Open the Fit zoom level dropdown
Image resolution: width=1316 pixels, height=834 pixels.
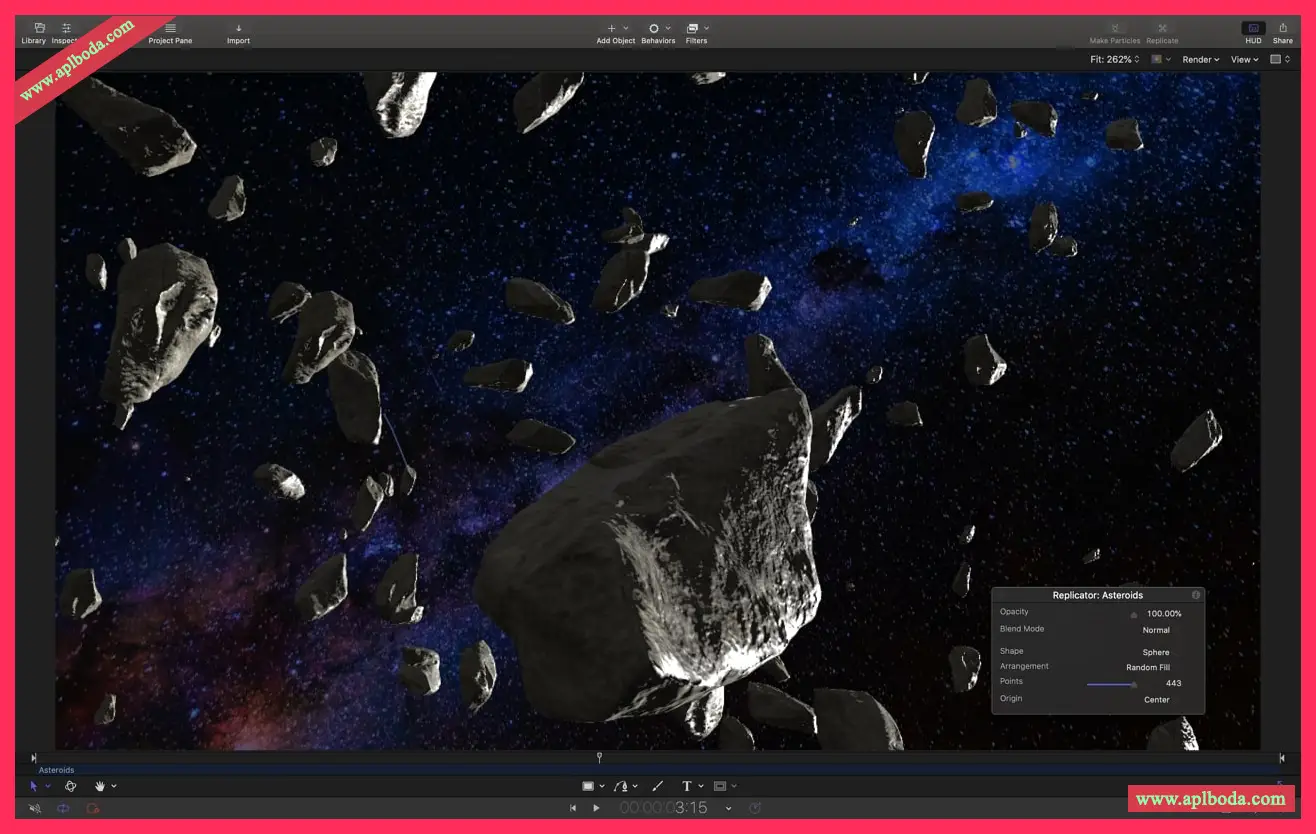tap(1114, 60)
